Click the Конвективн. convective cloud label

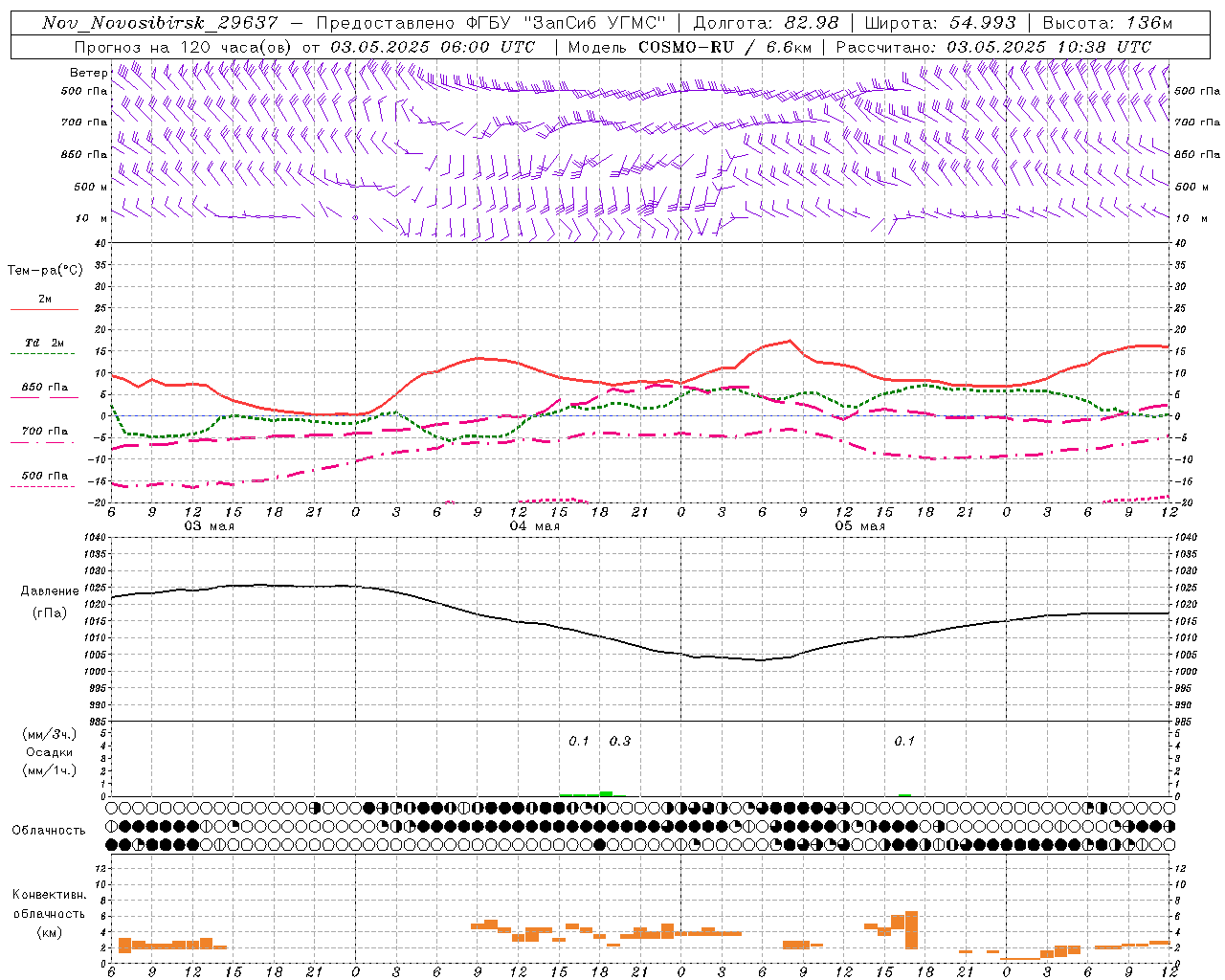click(x=49, y=895)
